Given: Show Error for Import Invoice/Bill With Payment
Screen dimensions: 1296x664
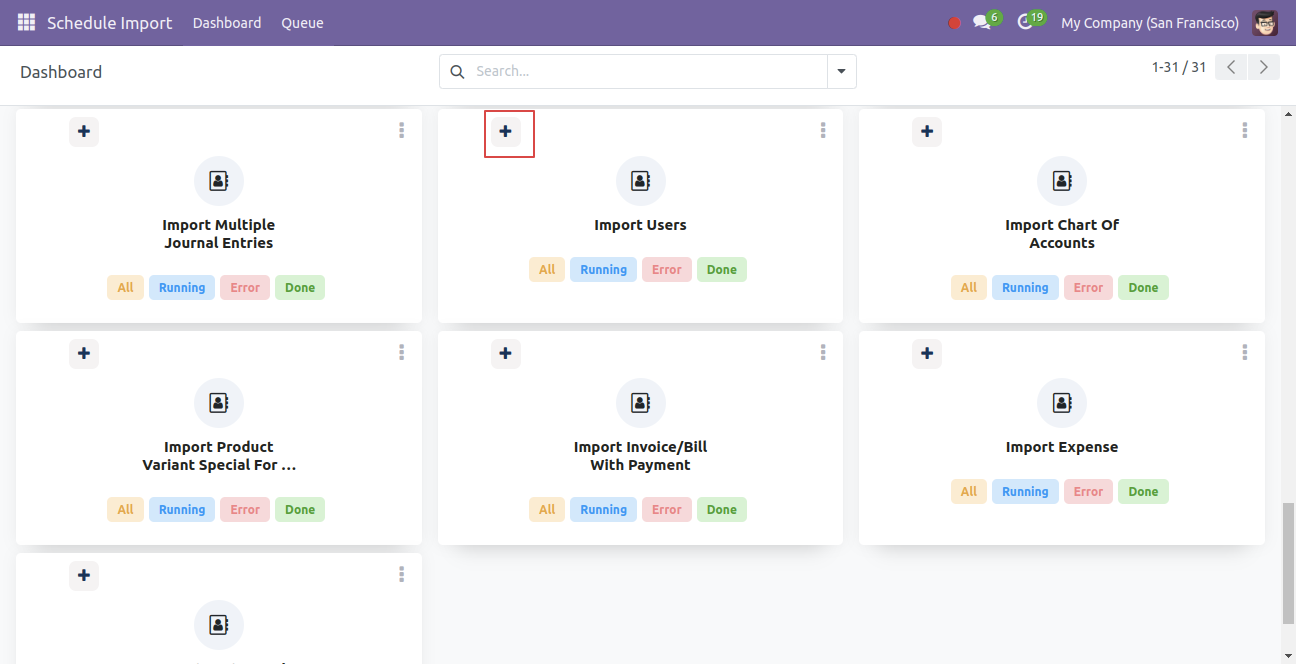Looking at the screenshot, I should tap(667, 510).
